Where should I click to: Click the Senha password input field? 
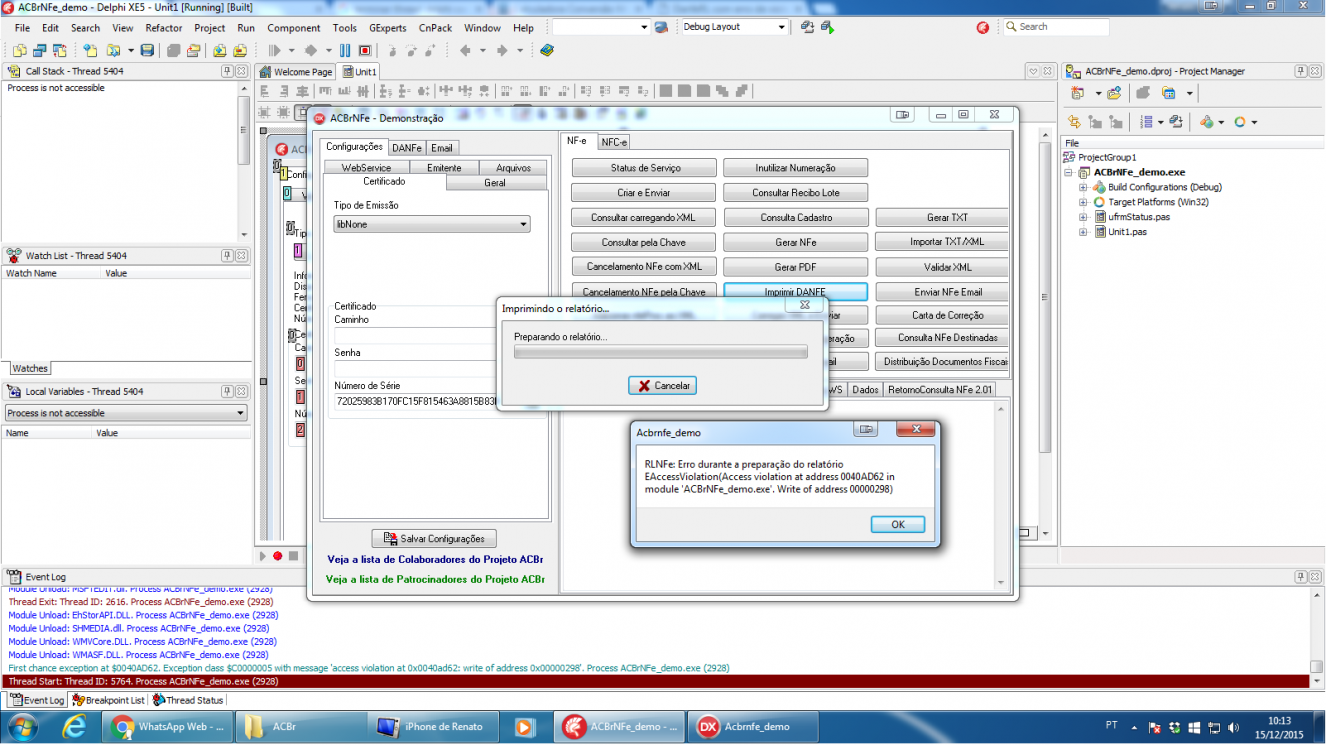[415, 368]
